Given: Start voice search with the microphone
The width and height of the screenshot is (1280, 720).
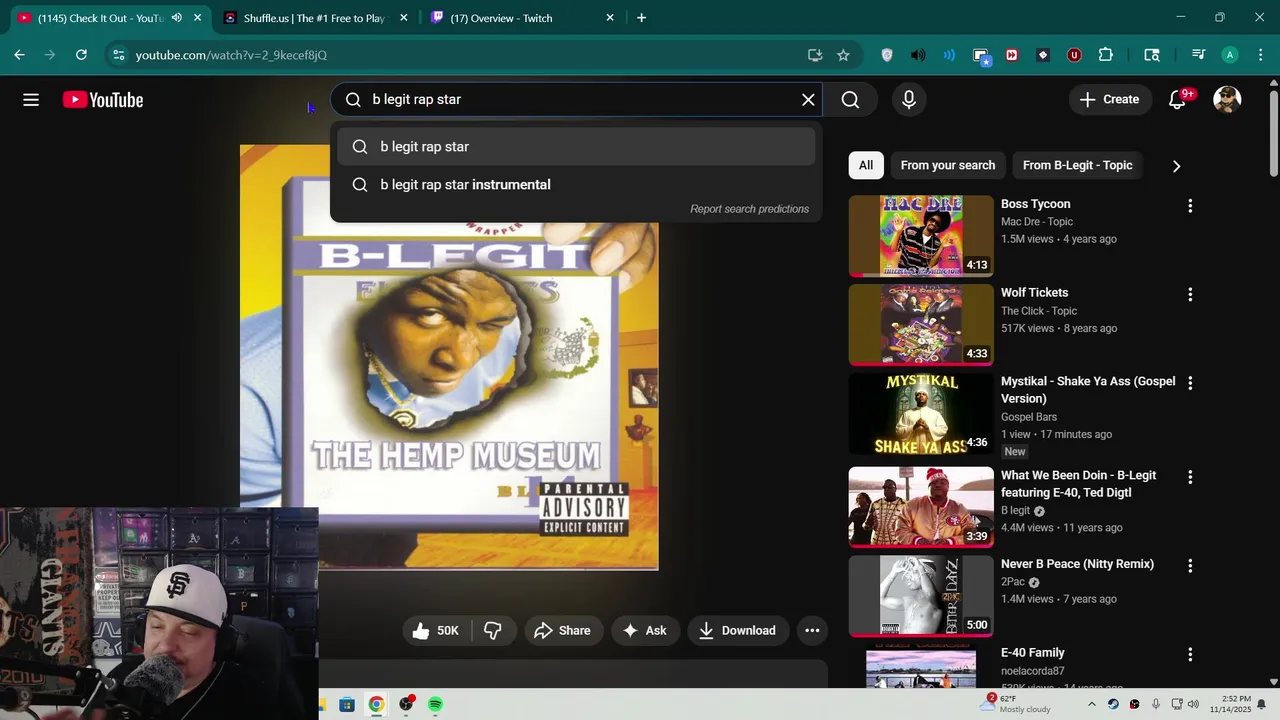Looking at the screenshot, I should pos(909,100).
